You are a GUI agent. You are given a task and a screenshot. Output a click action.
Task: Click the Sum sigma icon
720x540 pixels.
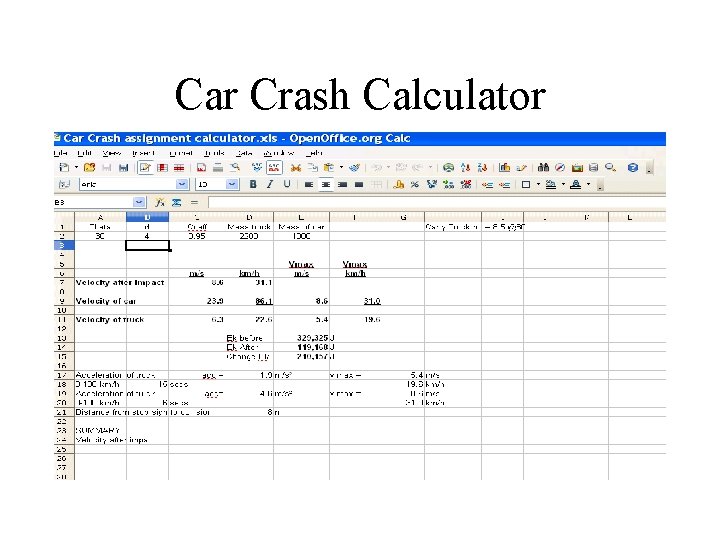point(176,202)
